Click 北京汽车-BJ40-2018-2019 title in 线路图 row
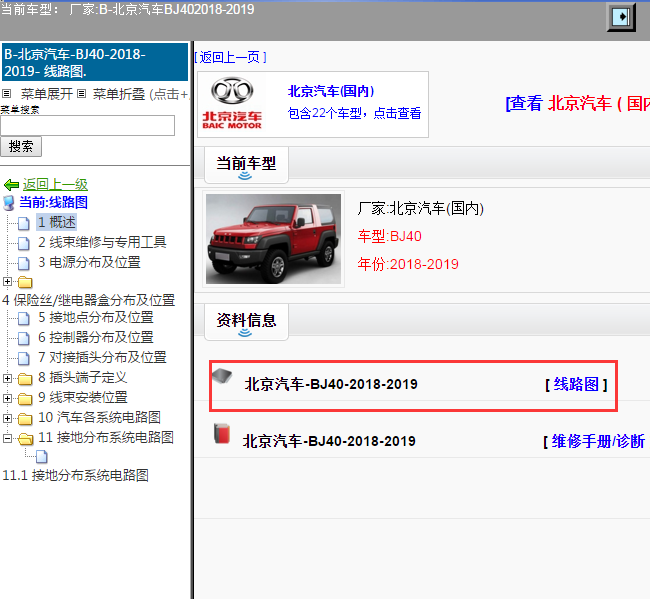 coord(331,384)
